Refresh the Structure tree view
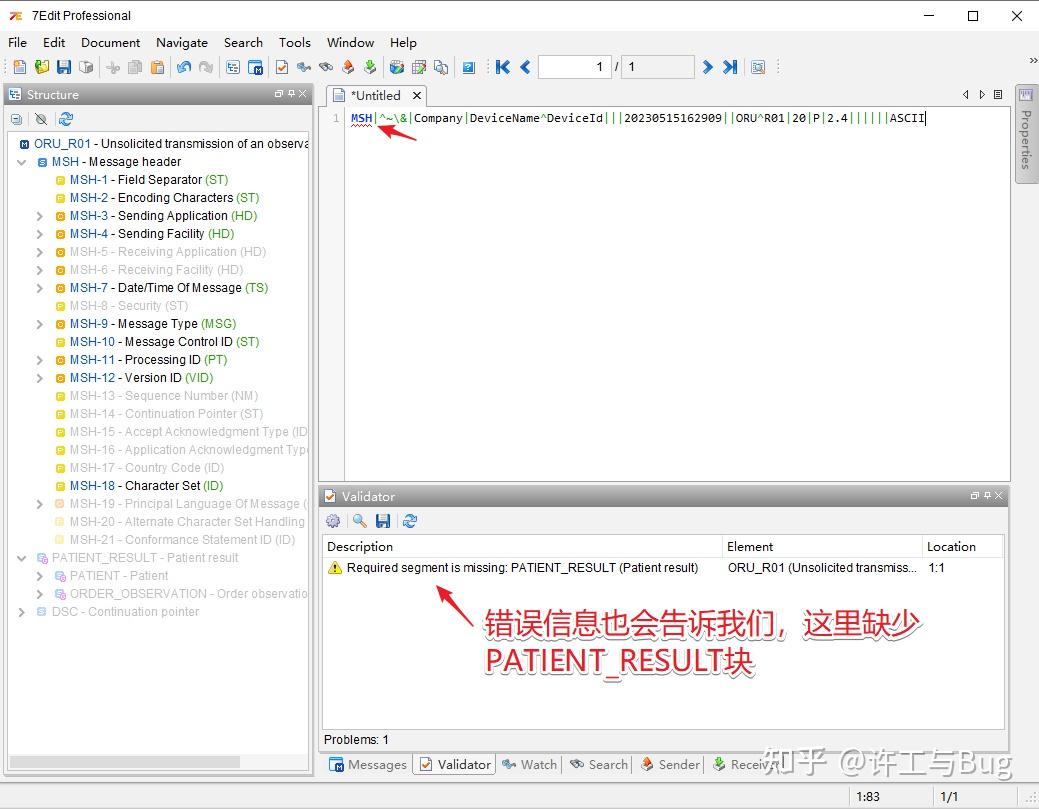The height and width of the screenshot is (809, 1039). tap(63, 118)
